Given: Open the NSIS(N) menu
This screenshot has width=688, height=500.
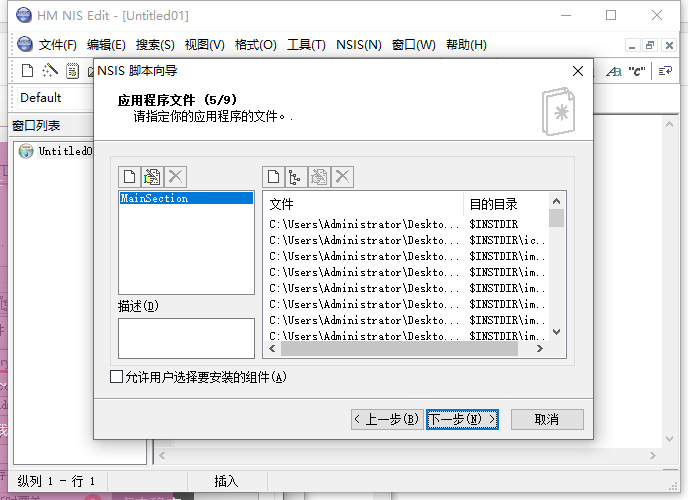Looking at the screenshot, I should (x=359, y=45).
